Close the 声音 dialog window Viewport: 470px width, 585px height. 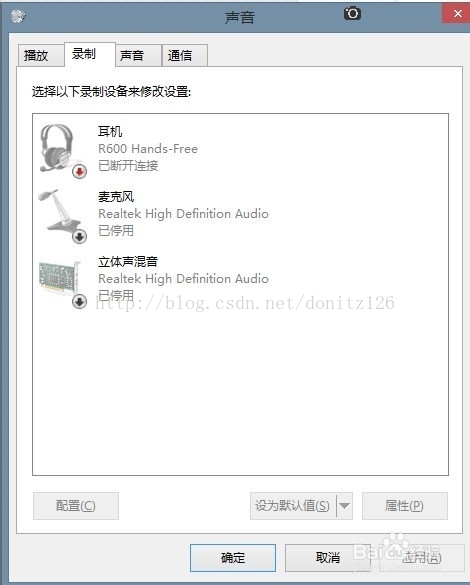(x=457, y=14)
